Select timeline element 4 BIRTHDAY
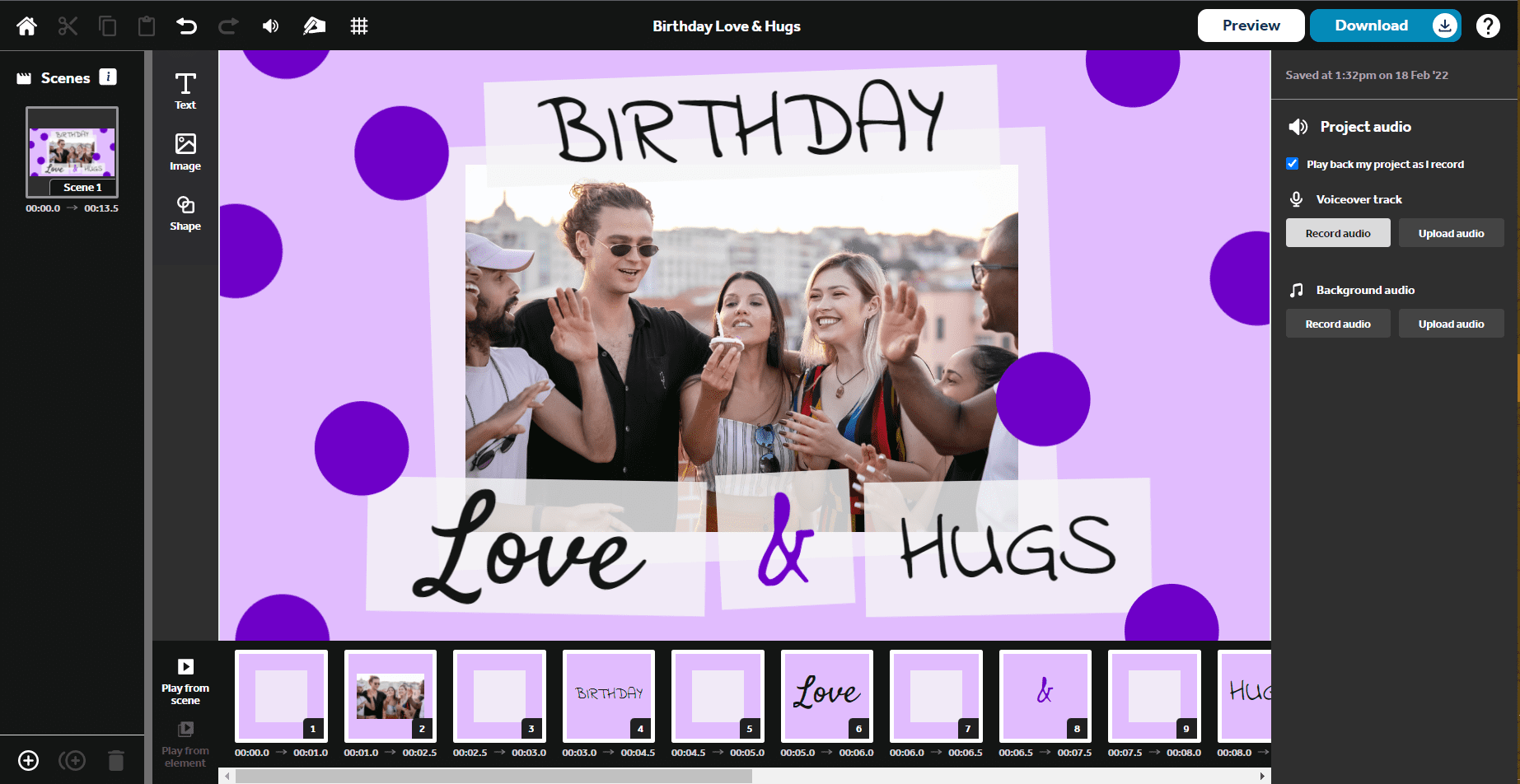The image size is (1520, 784). pos(609,696)
